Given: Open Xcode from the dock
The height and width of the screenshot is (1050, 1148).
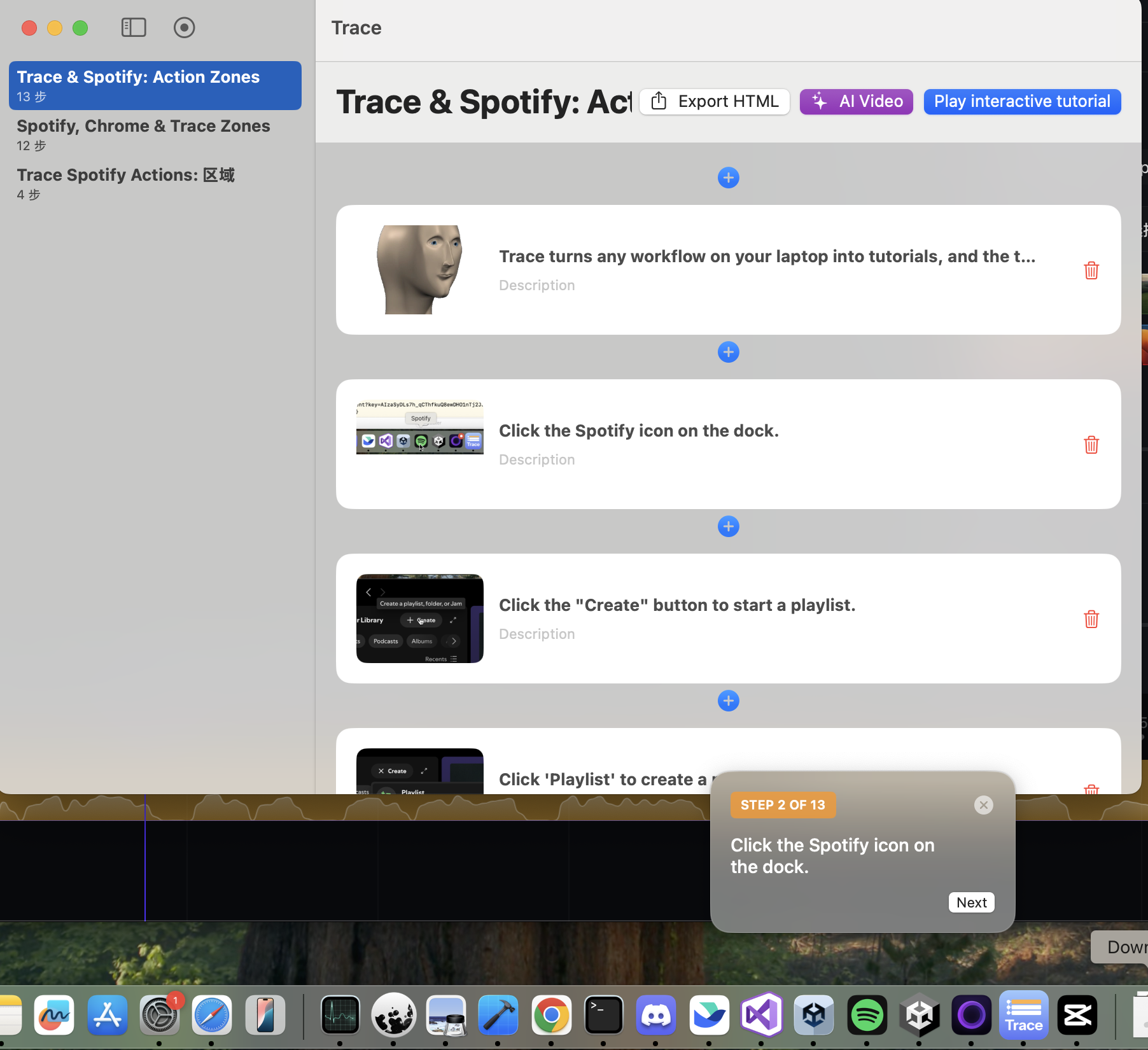Looking at the screenshot, I should (498, 1015).
